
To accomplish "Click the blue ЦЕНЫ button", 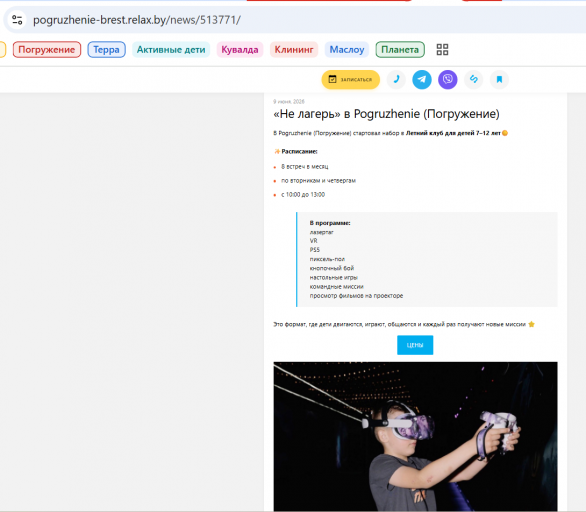I will click(415, 345).
